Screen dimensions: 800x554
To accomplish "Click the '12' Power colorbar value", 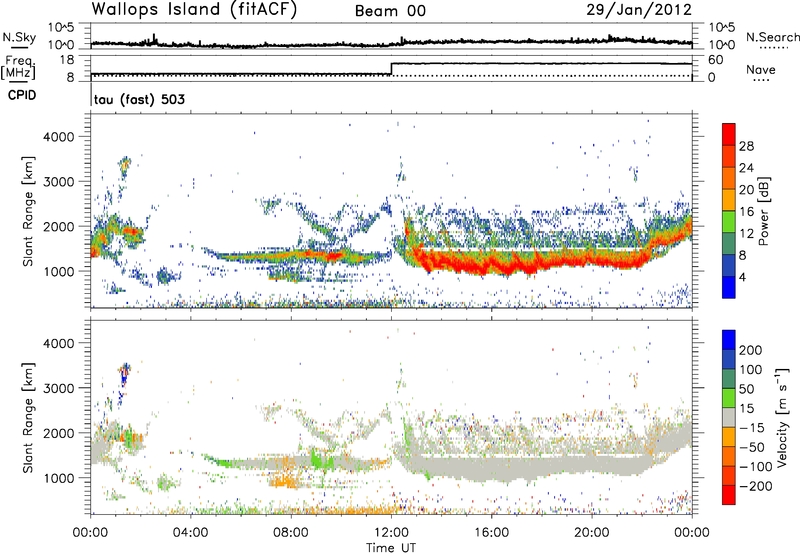I will pos(746,234).
